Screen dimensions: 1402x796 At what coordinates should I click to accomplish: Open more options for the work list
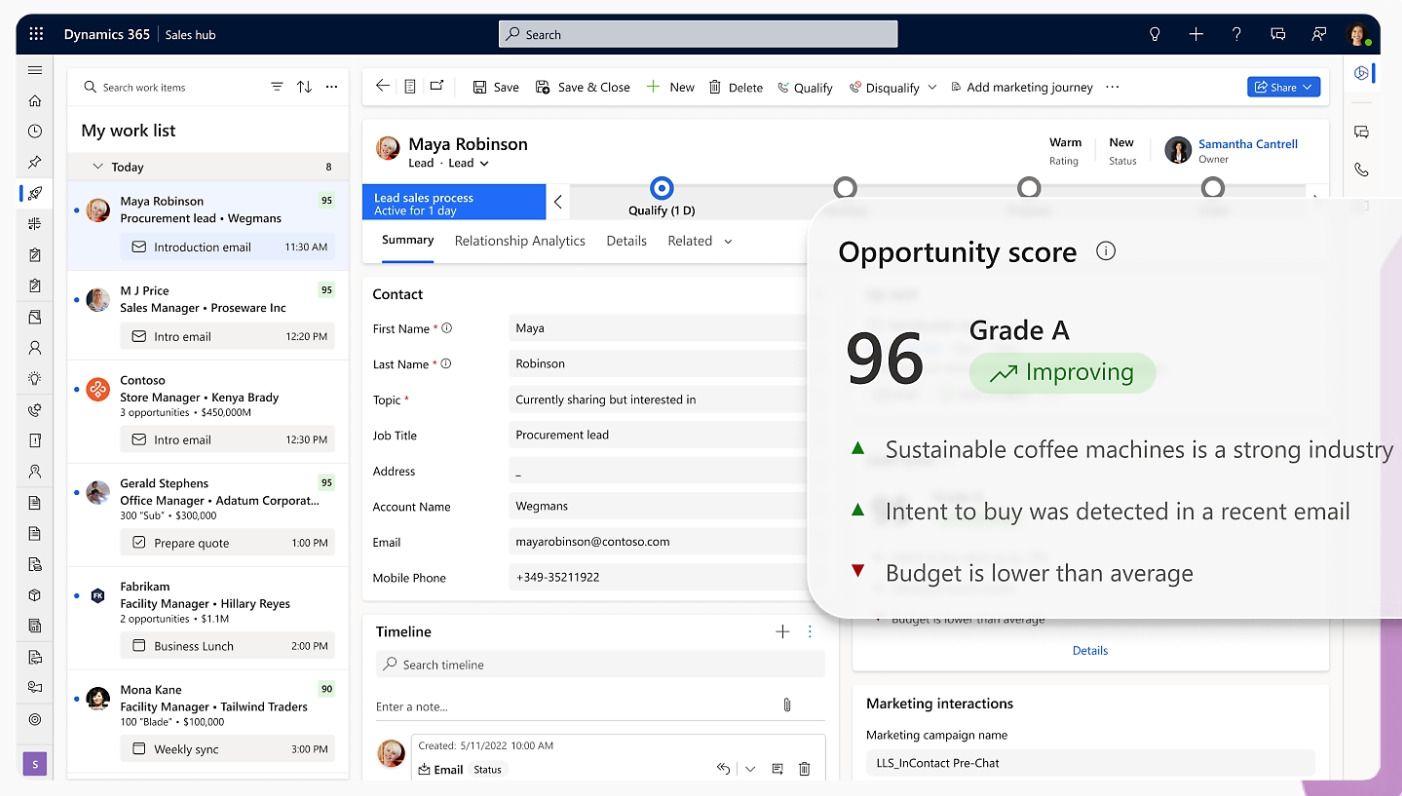click(331, 87)
